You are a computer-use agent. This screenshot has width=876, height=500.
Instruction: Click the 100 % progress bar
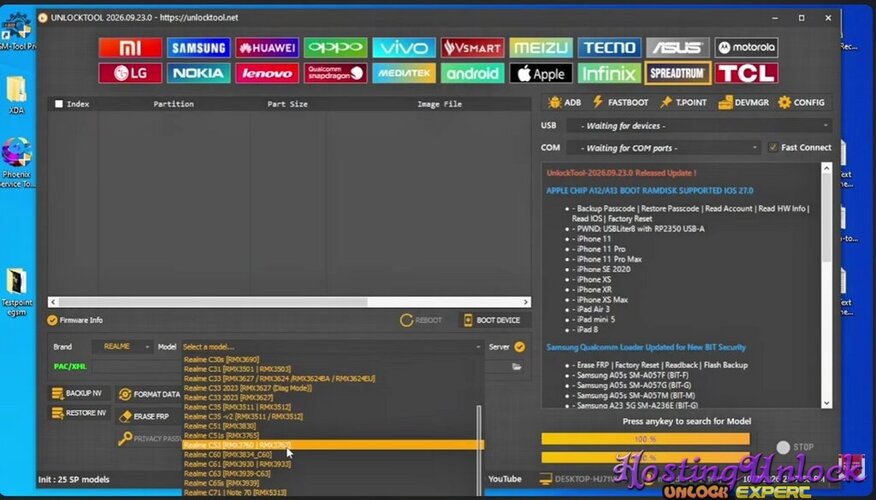tap(645, 439)
